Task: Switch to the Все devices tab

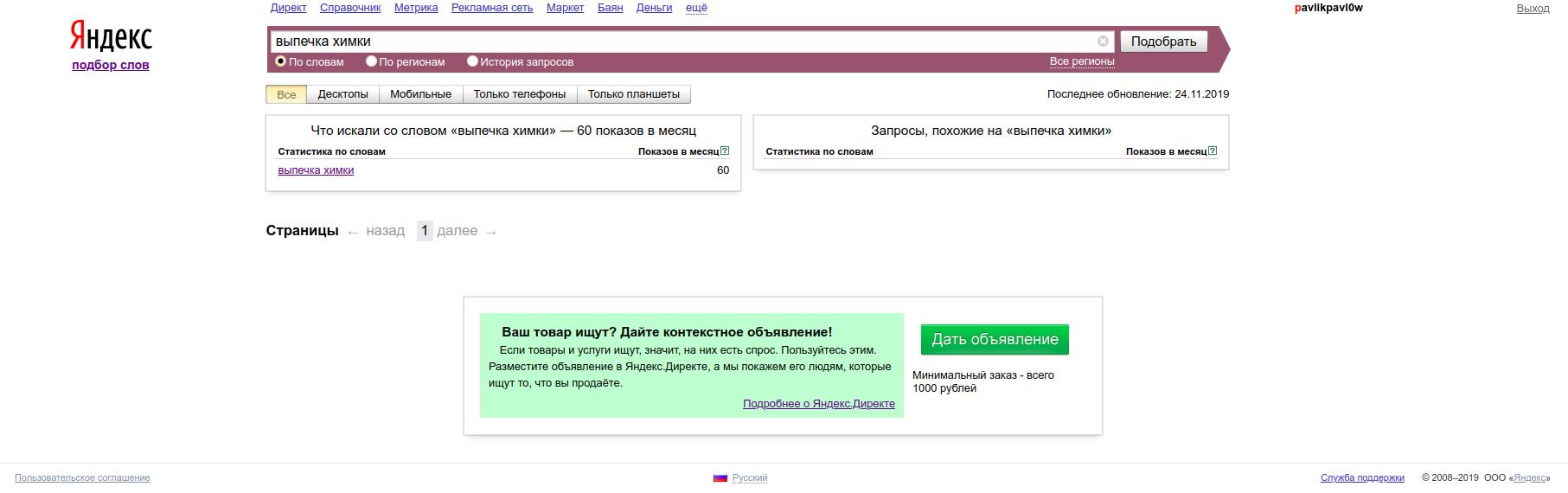Action: (x=286, y=94)
